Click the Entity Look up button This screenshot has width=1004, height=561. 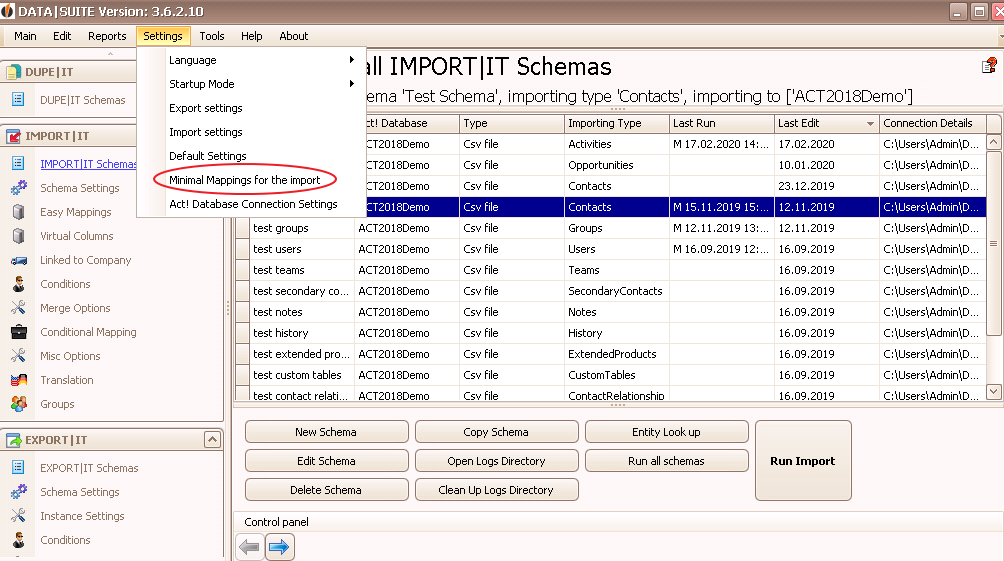[x=667, y=432]
